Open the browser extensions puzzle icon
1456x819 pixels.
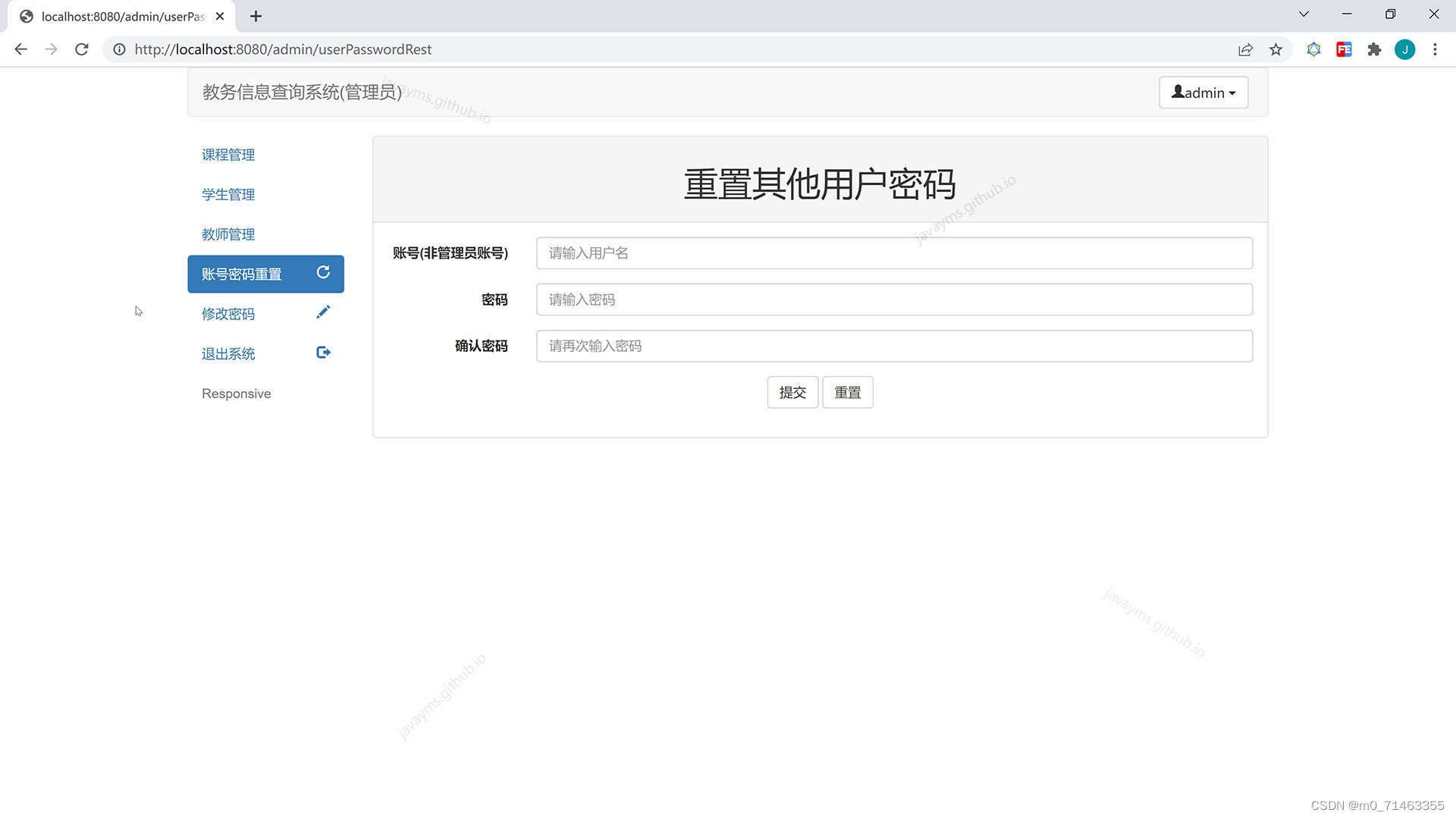click(1374, 49)
